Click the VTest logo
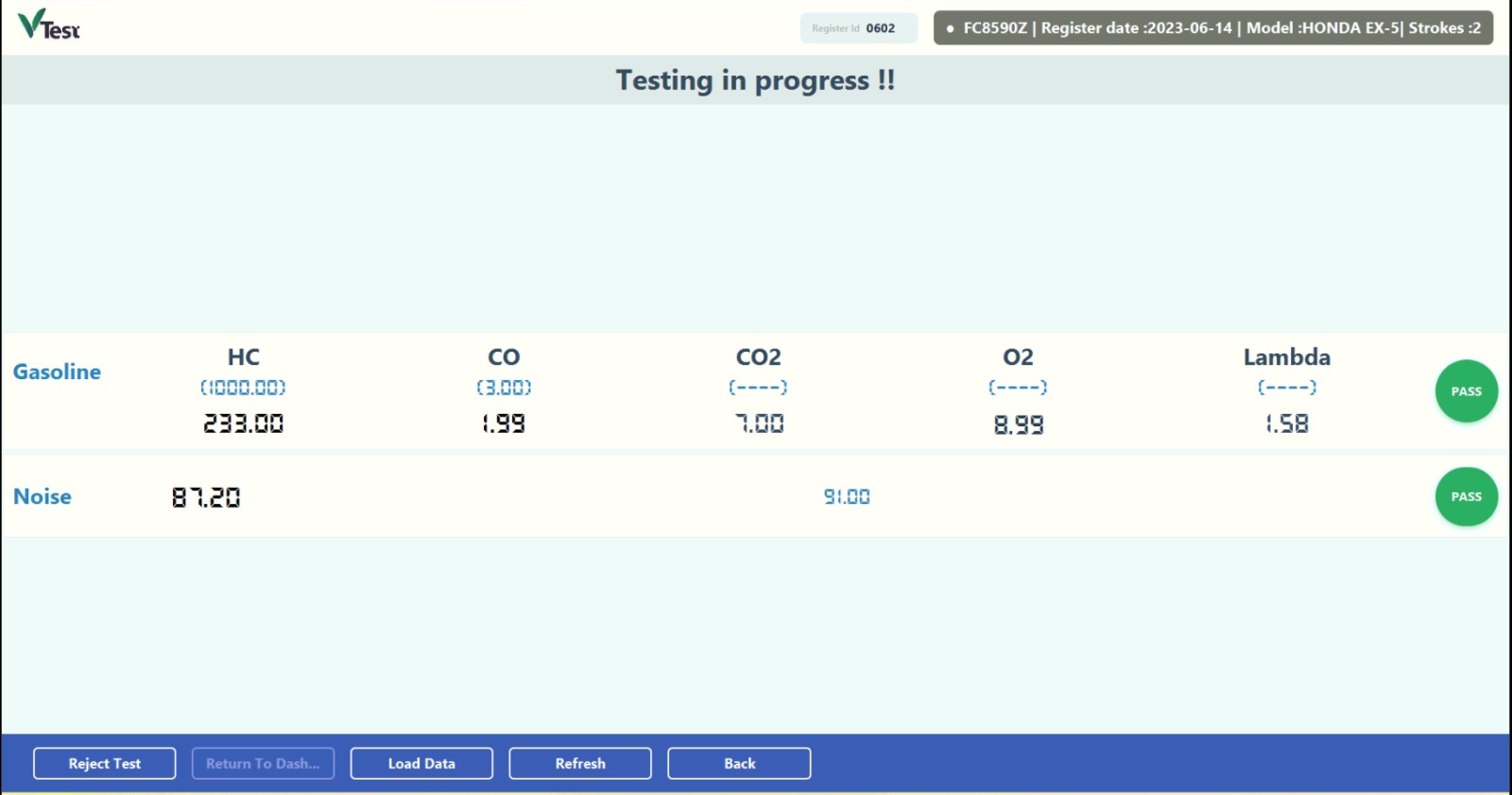This screenshot has width=1512, height=795. click(x=49, y=25)
